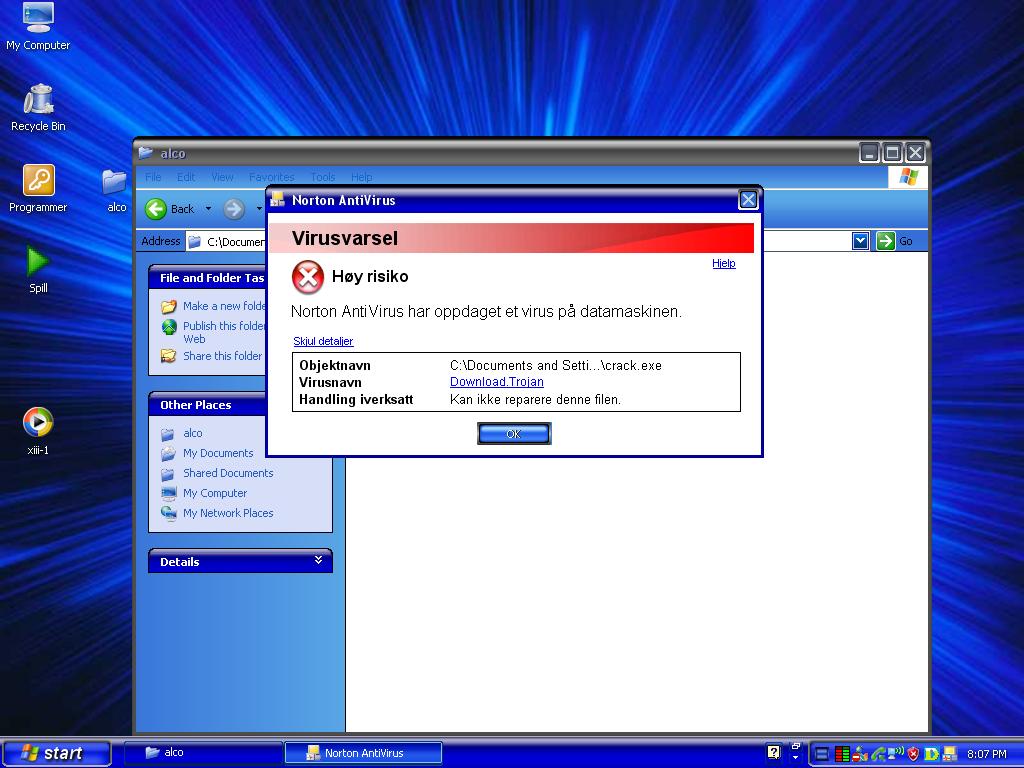Click the help question mark tray icon
Screen dimensions: 1024x768
coord(774,753)
